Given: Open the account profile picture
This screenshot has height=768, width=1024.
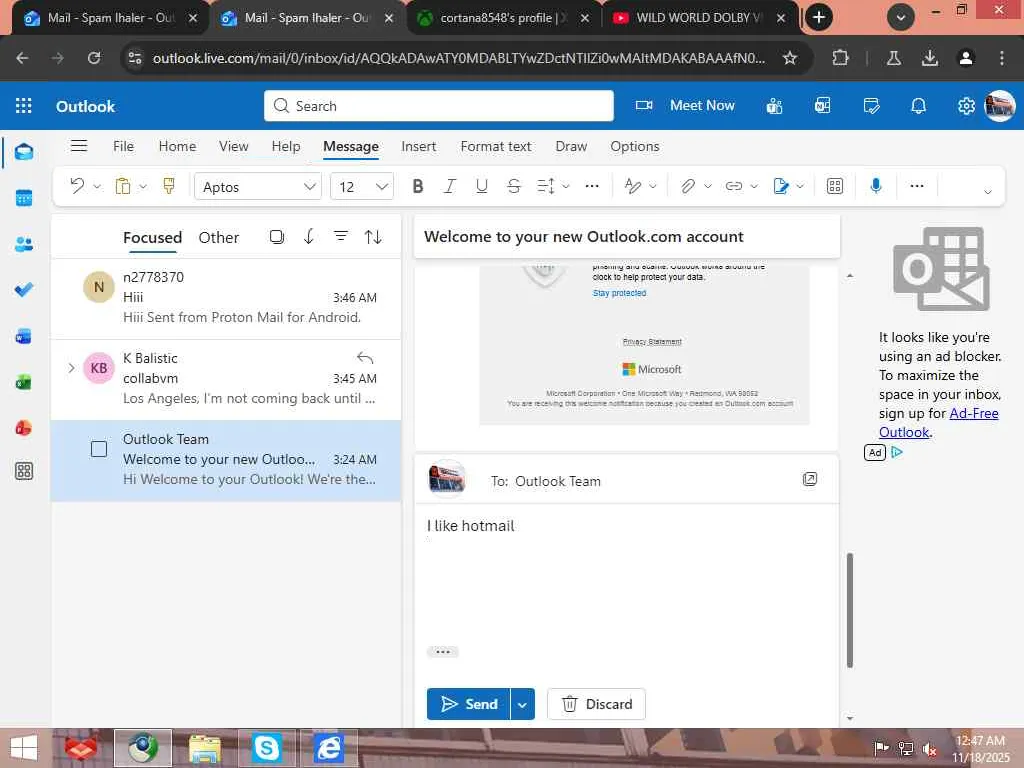Looking at the screenshot, I should click(1000, 106).
